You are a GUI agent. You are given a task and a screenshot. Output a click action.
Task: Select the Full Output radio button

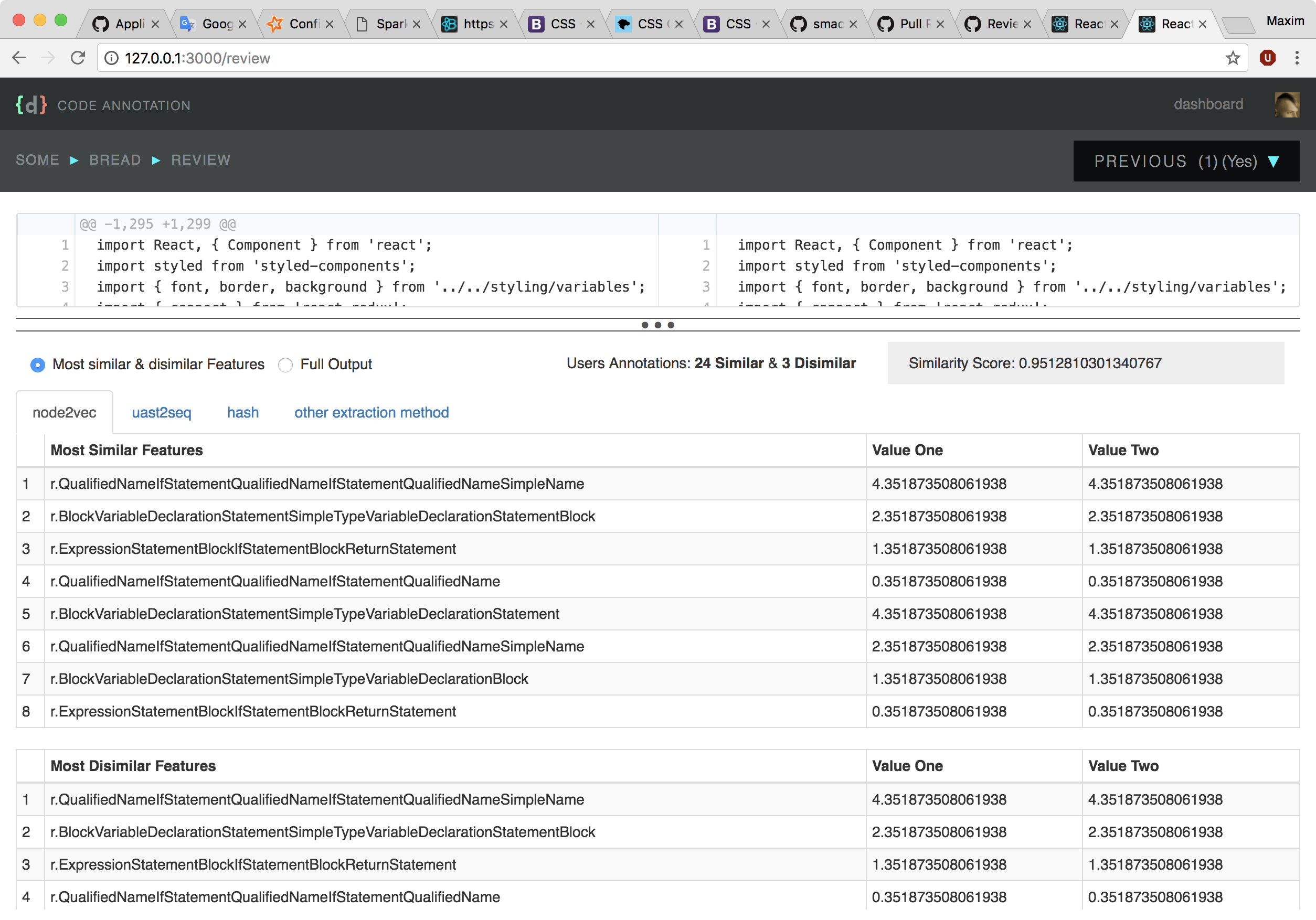click(x=285, y=365)
